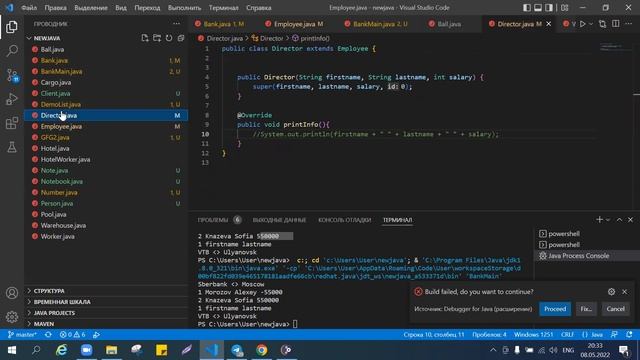
Task: Create new folder in NEWJAVA explorer
Action: point(157,38)
